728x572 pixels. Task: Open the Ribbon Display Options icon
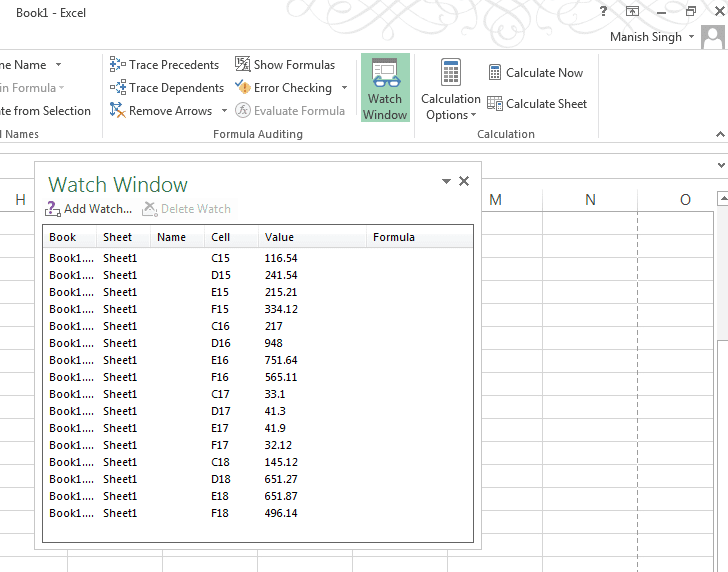(632, 12)
